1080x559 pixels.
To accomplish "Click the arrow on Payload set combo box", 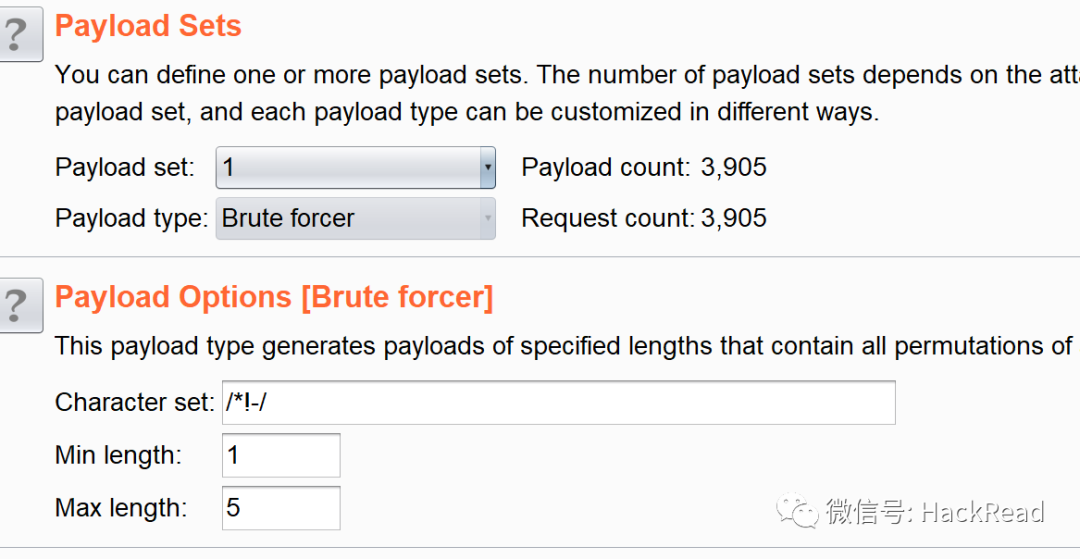I will (x=487, y=167).
